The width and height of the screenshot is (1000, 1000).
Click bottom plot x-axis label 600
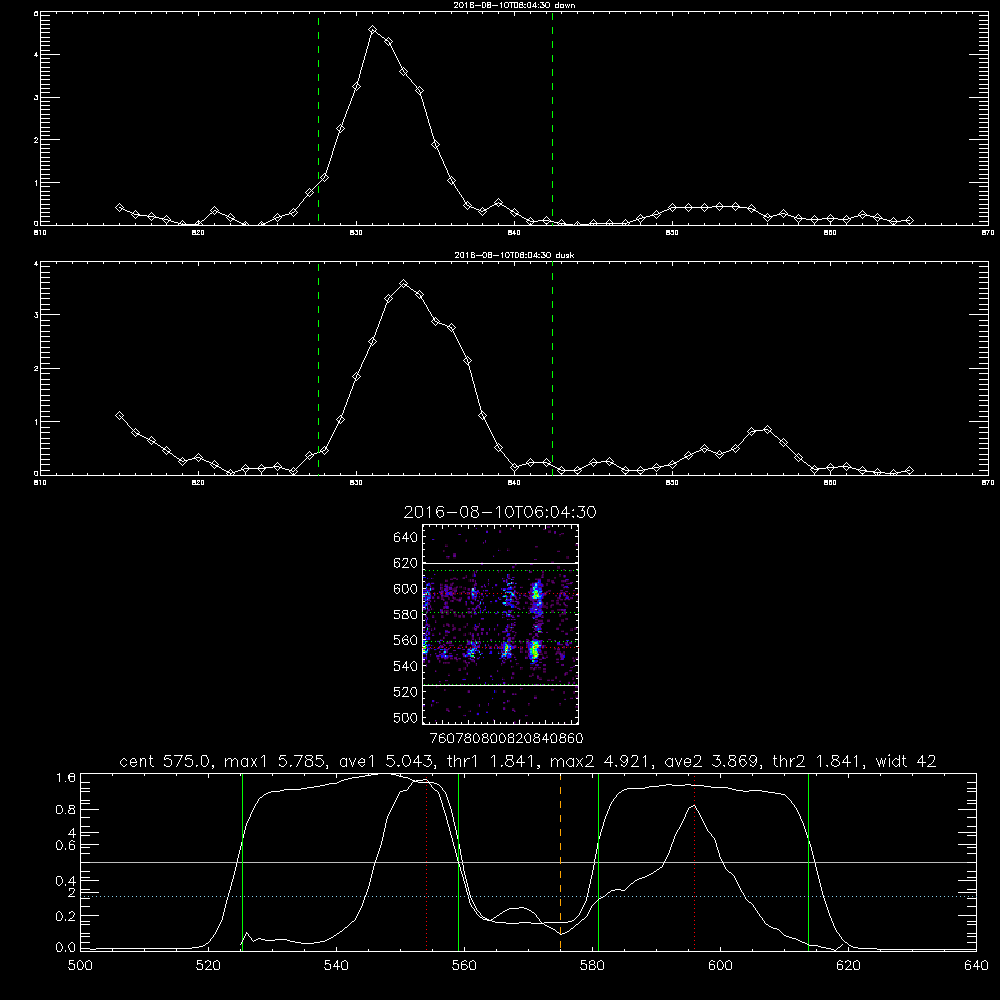(720, 966)
